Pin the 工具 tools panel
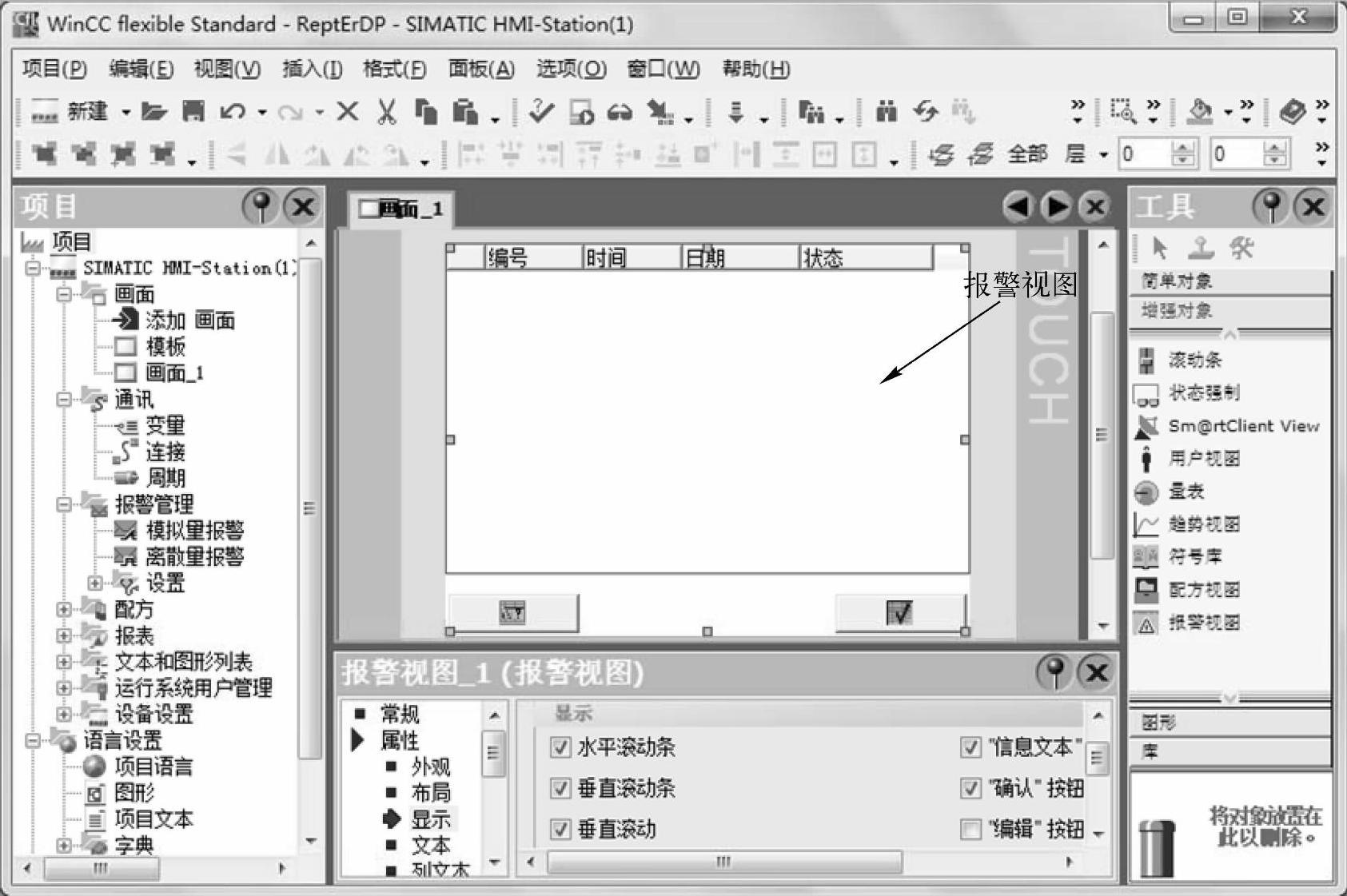Image resolution: width=1347 pixels, height=896 pixels. coord(1271,206)
